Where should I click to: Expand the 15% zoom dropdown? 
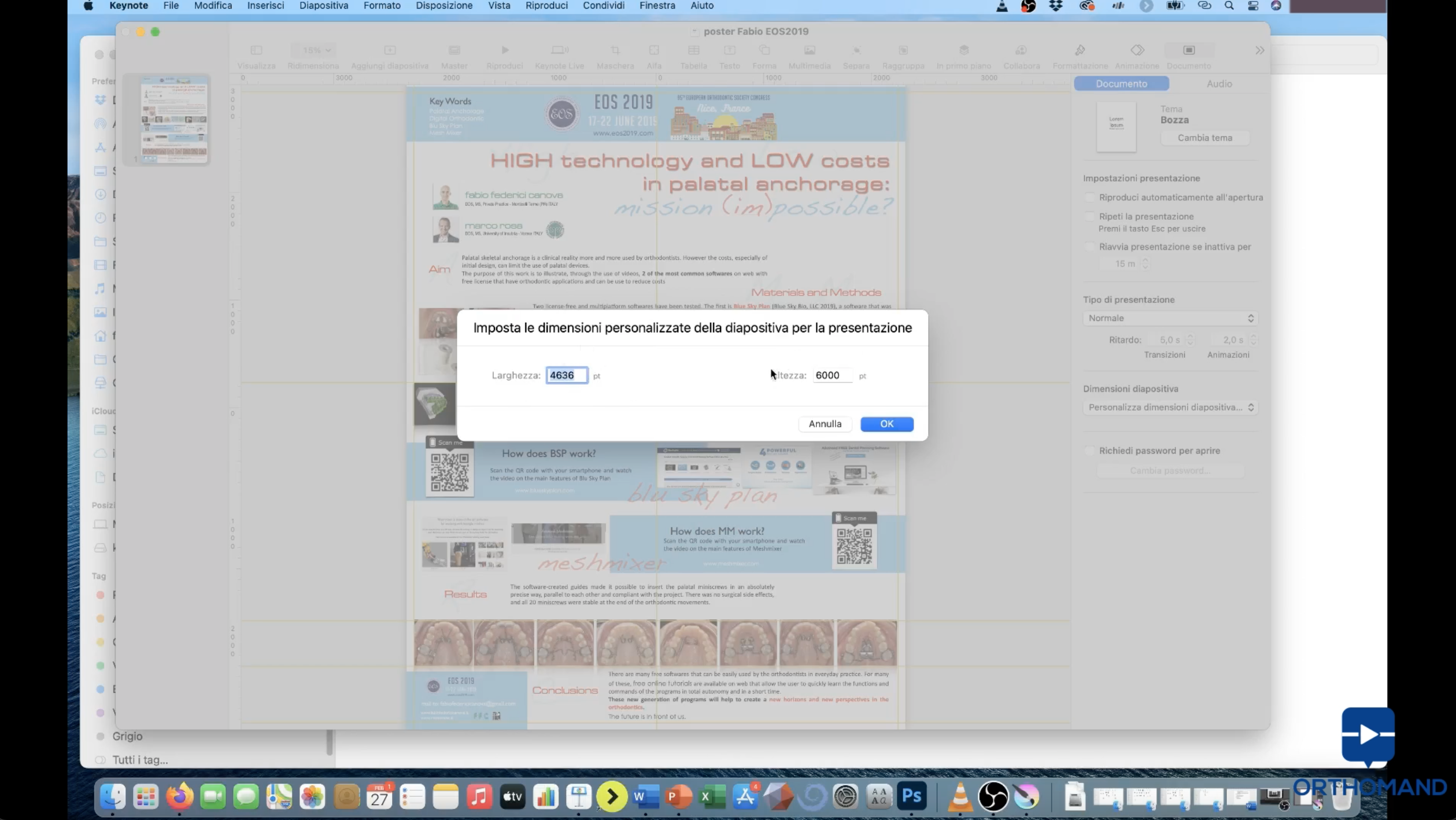click(x=316, y=50)
